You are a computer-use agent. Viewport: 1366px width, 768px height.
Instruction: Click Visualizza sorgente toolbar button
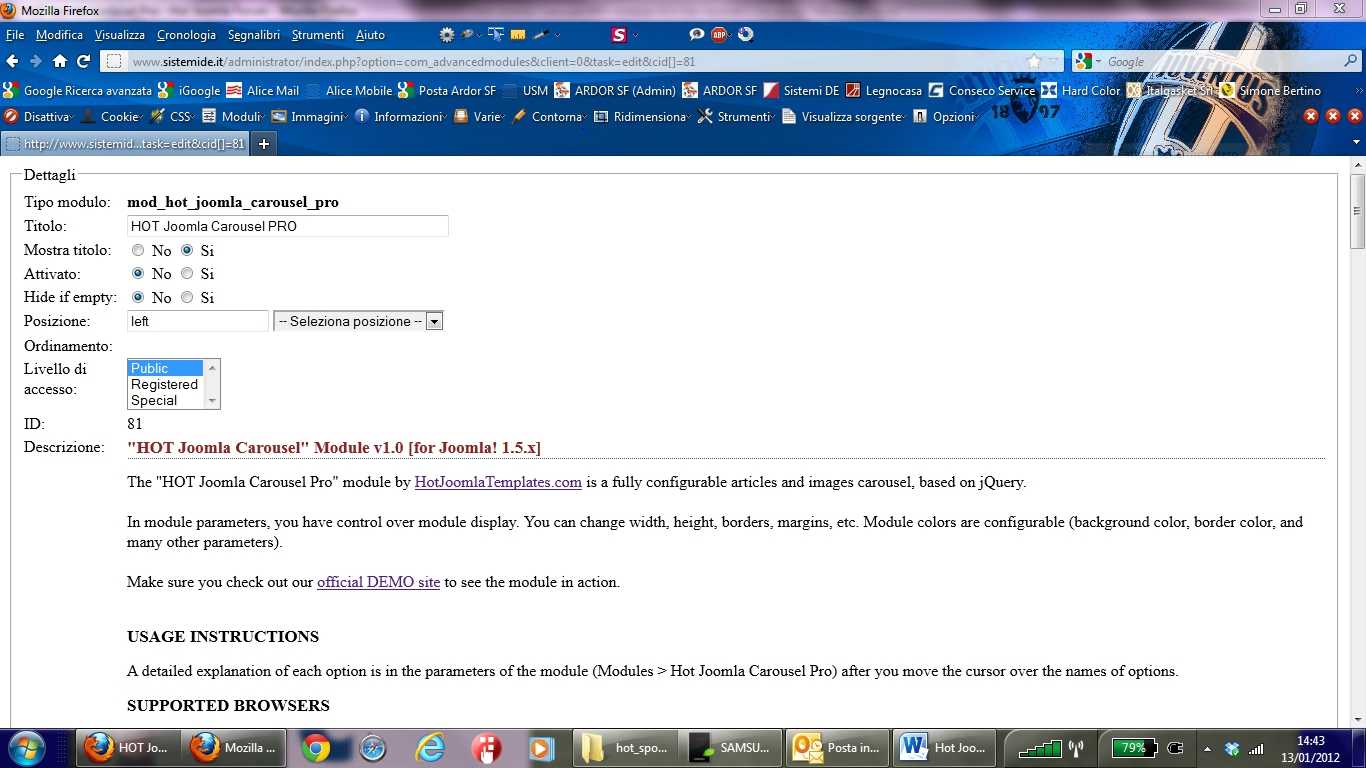846,116
